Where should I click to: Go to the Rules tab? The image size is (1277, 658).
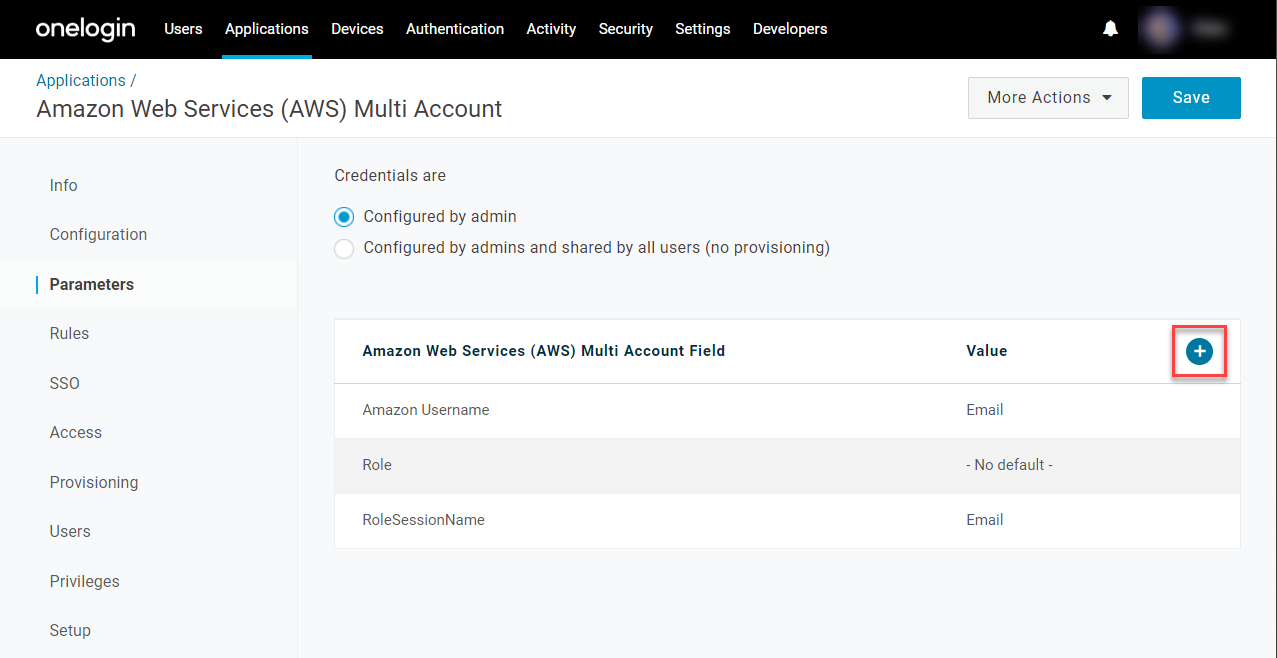[69, 333]
